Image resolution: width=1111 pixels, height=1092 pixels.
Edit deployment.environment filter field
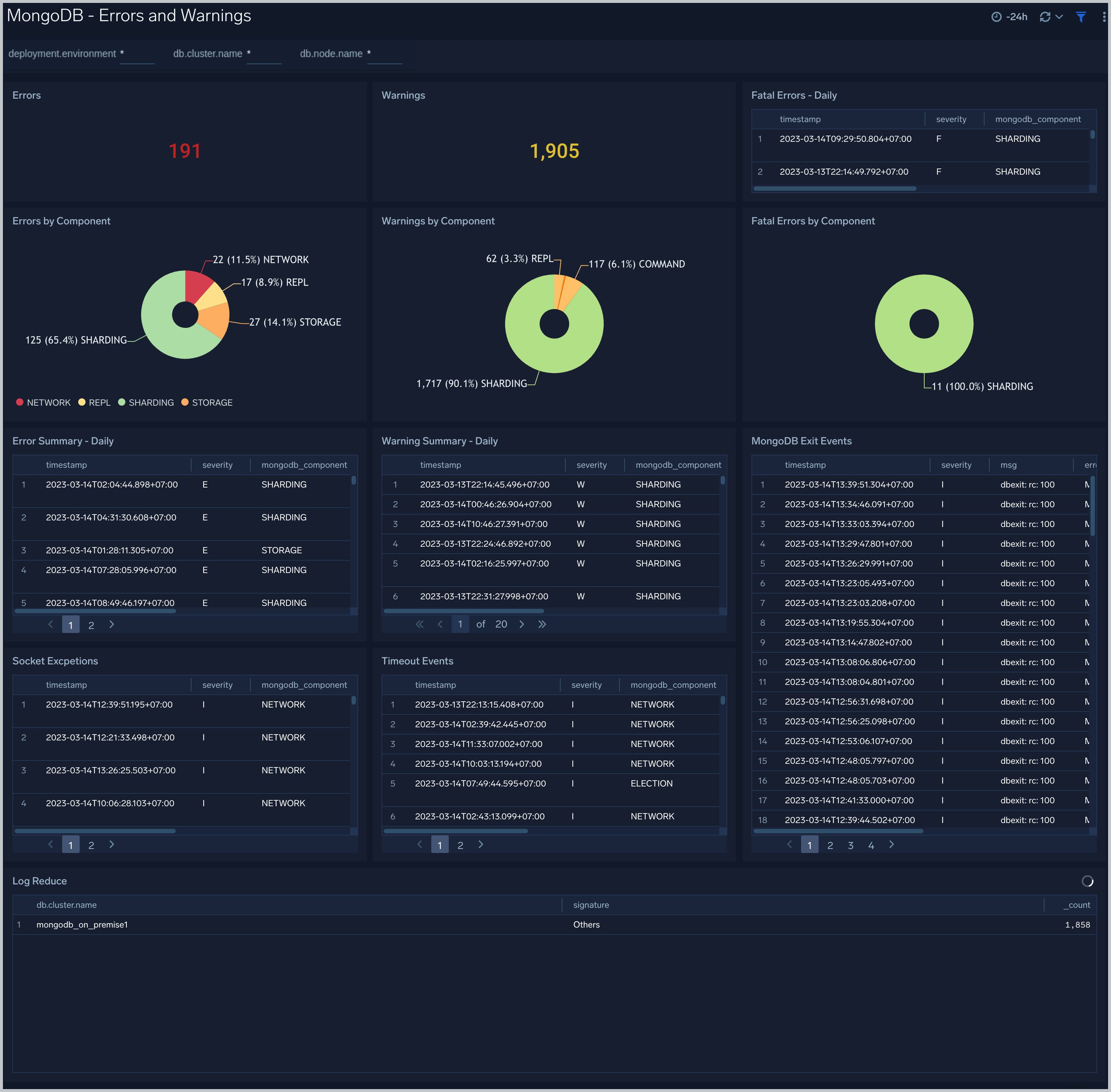coord(137,54)
